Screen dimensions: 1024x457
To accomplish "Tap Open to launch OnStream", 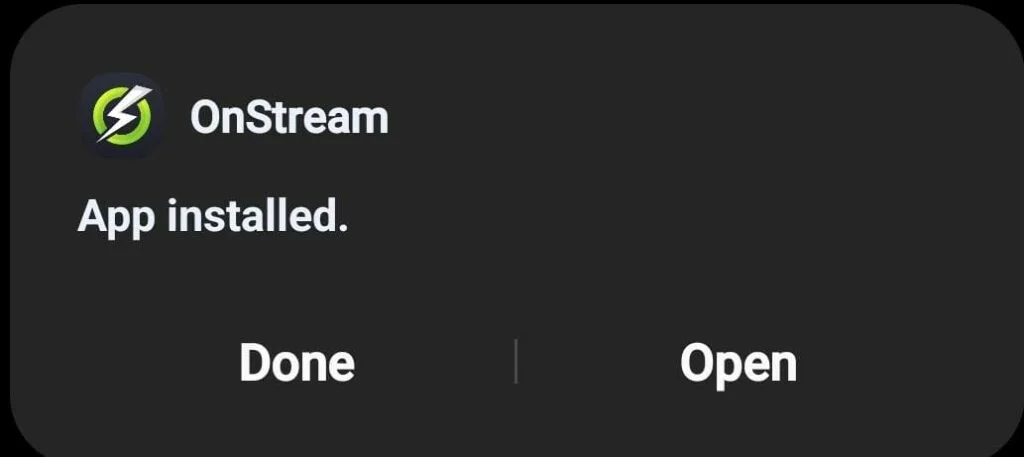I will 738,363.
